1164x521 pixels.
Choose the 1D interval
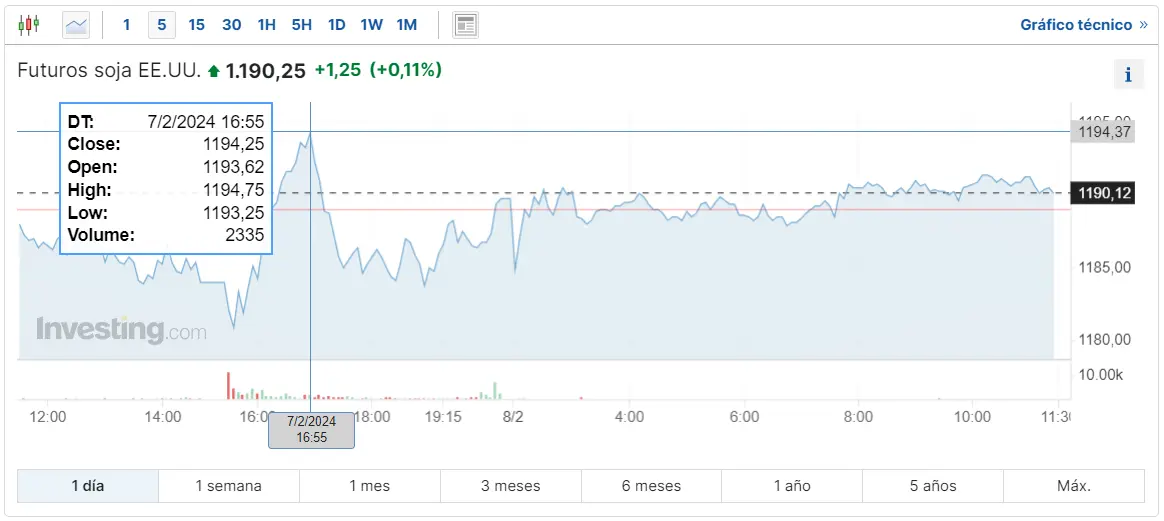coord(336,24)
